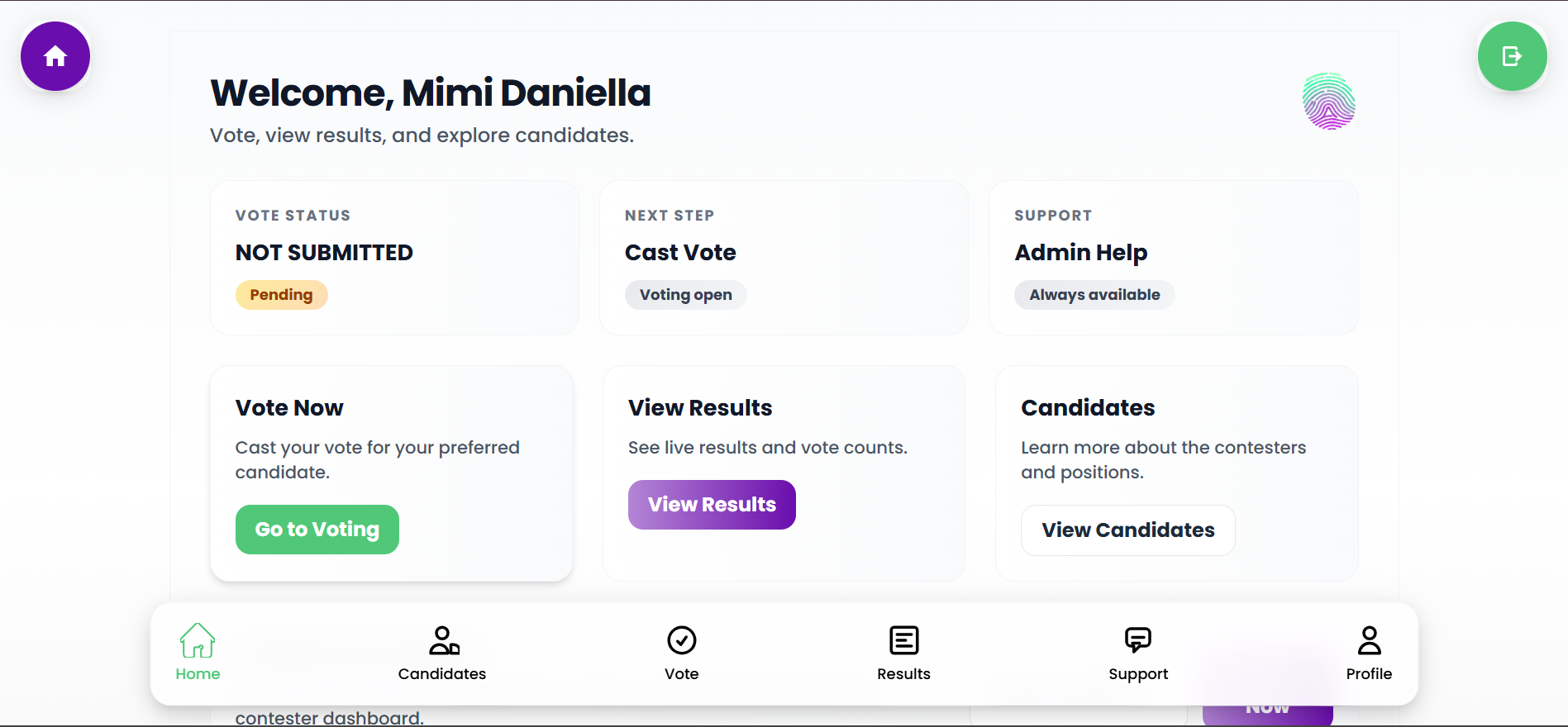Open the Profile person icon
The width and height of the screenshot is (1568, 727).
(1369, 640)
